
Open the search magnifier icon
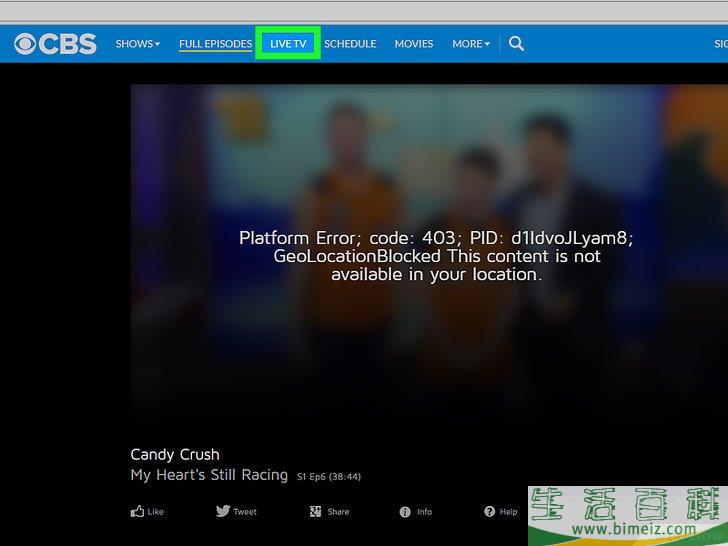(x=516, y=44)
